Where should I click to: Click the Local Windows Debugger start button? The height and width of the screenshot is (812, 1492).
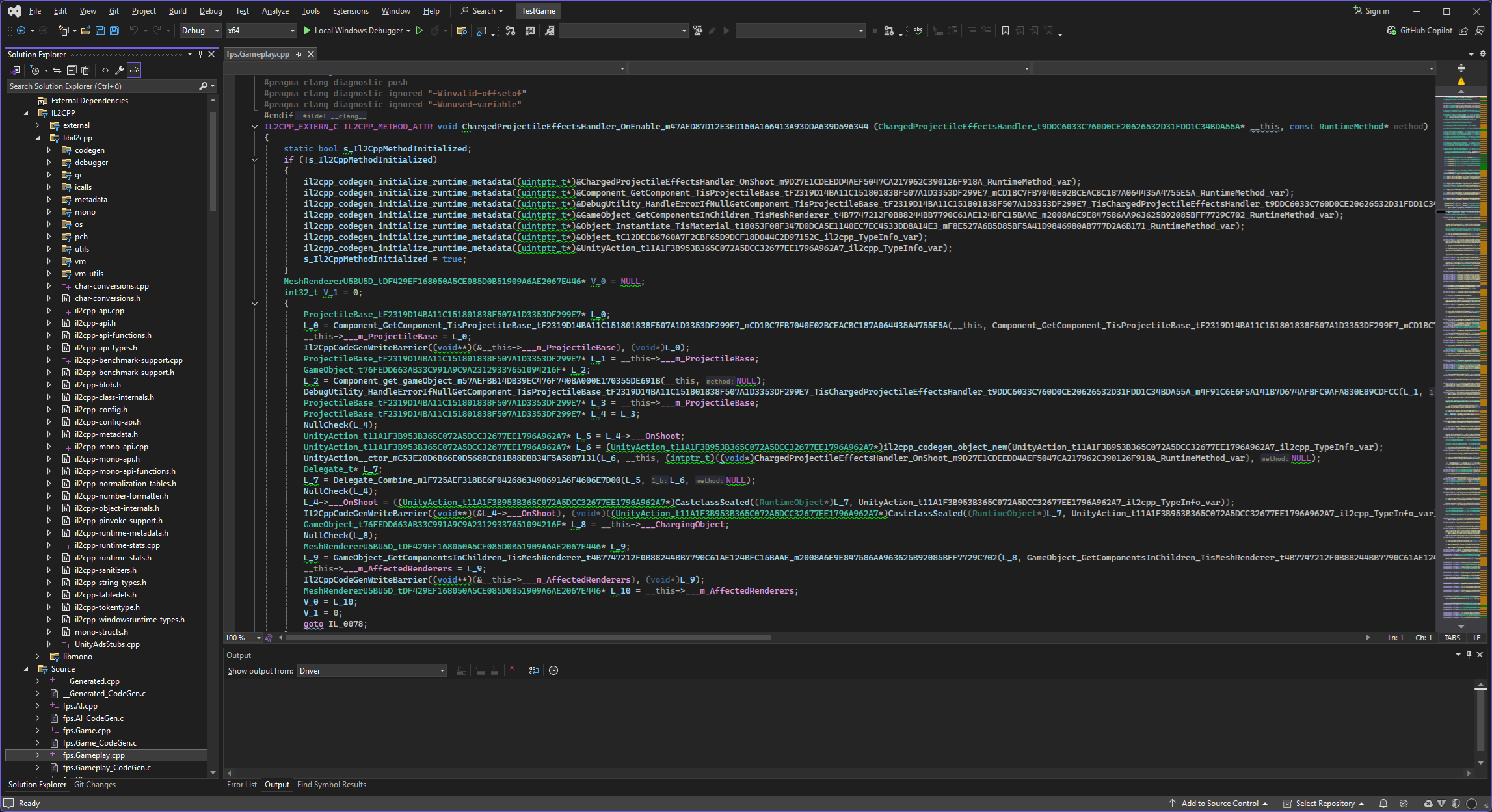(353, 31)
